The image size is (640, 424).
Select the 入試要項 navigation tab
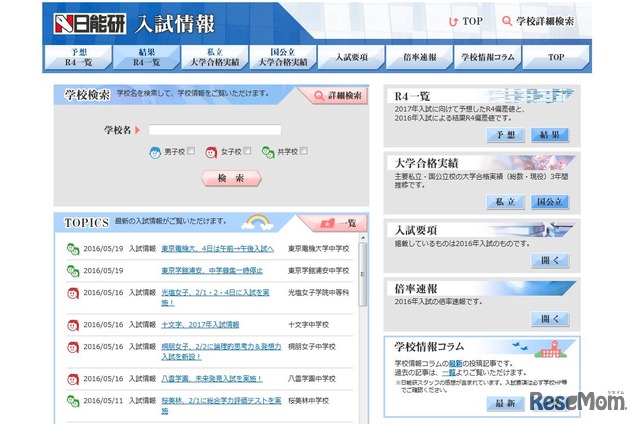(x=351, y=57)
